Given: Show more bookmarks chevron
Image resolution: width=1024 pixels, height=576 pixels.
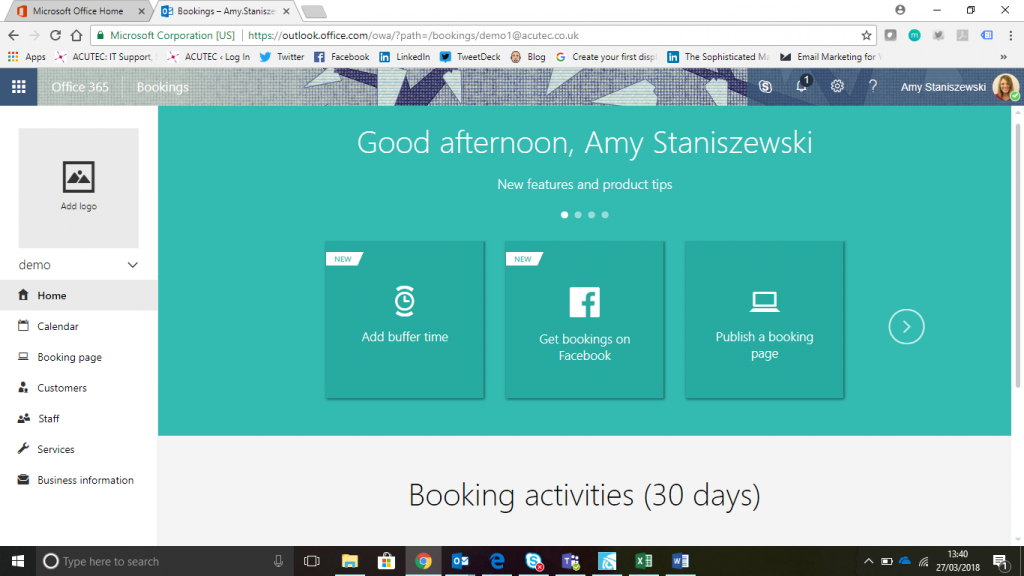Looking at the screenshot, I should click(1004, 57).
